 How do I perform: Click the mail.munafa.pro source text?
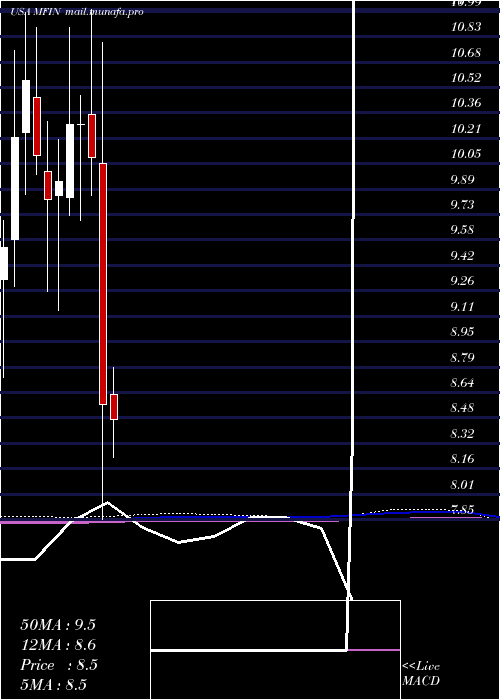click(104, 12)
